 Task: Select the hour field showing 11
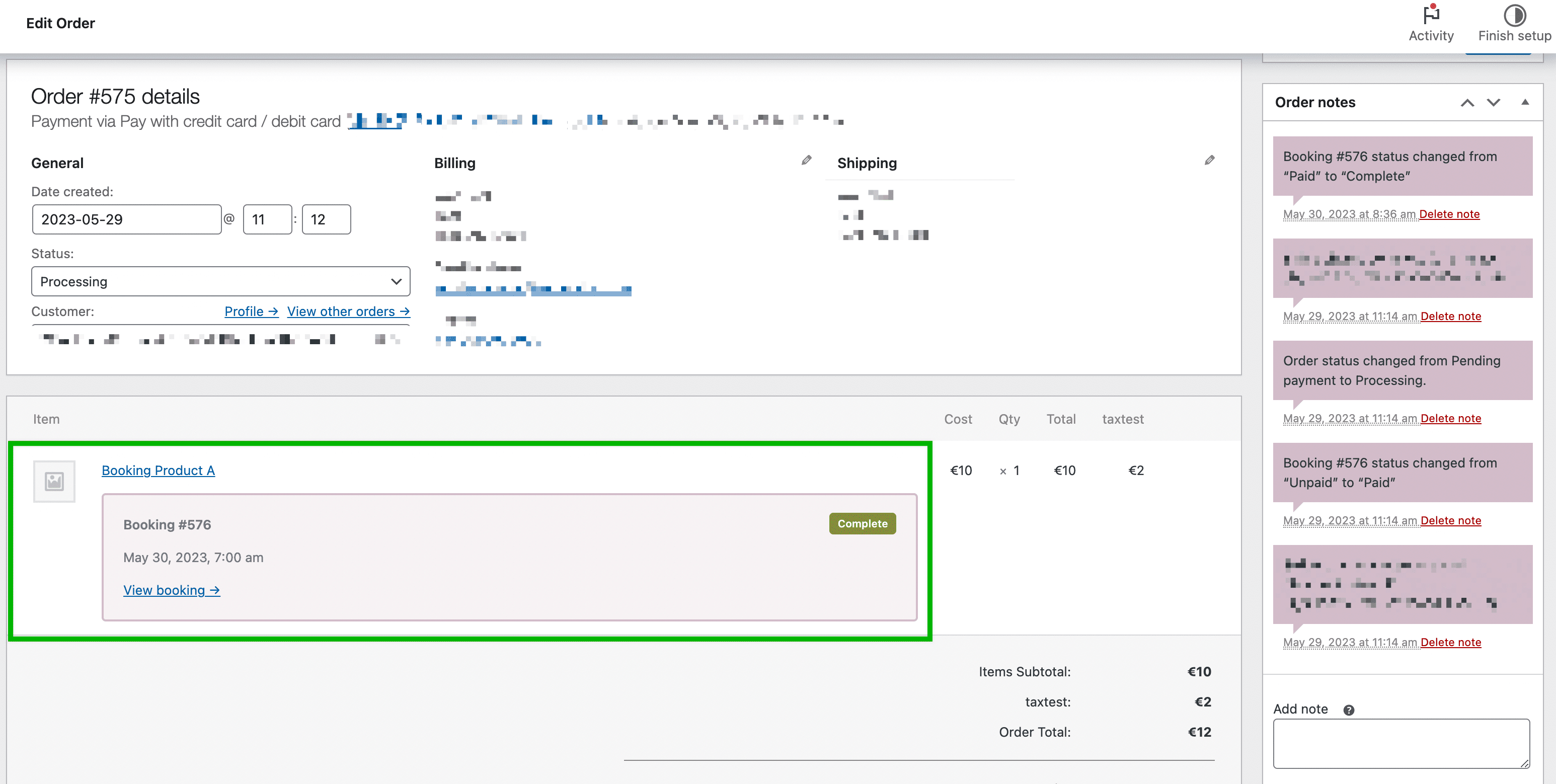click(x=267, y=219)
